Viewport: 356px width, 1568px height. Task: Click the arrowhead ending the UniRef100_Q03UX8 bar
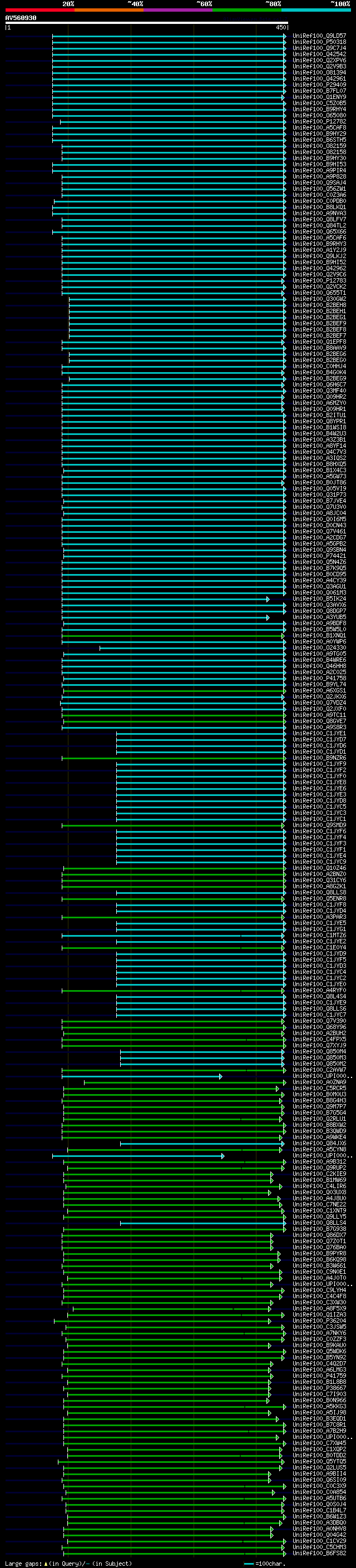[270, 1193]
